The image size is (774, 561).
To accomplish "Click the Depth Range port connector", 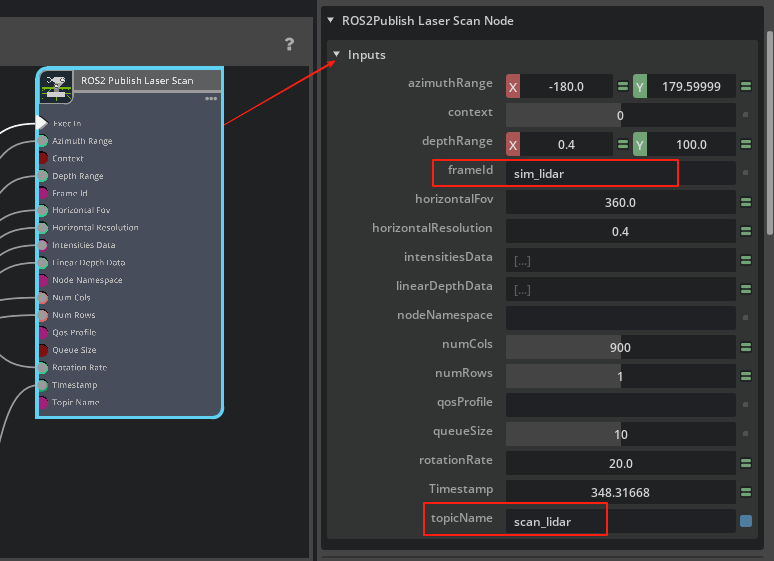I will (x=43, y=176).
